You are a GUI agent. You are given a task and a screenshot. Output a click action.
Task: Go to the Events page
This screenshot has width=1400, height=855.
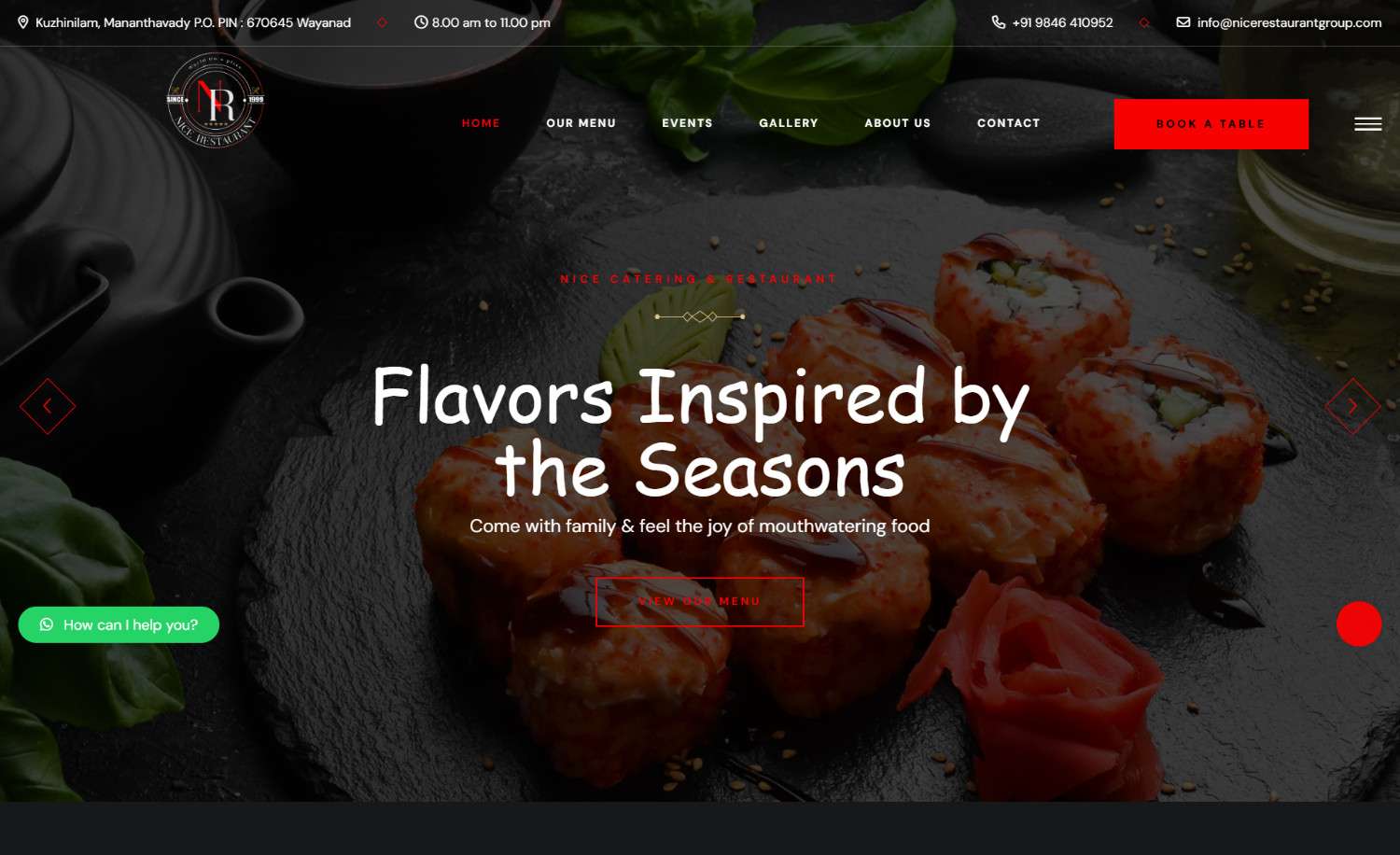[687, 123]
